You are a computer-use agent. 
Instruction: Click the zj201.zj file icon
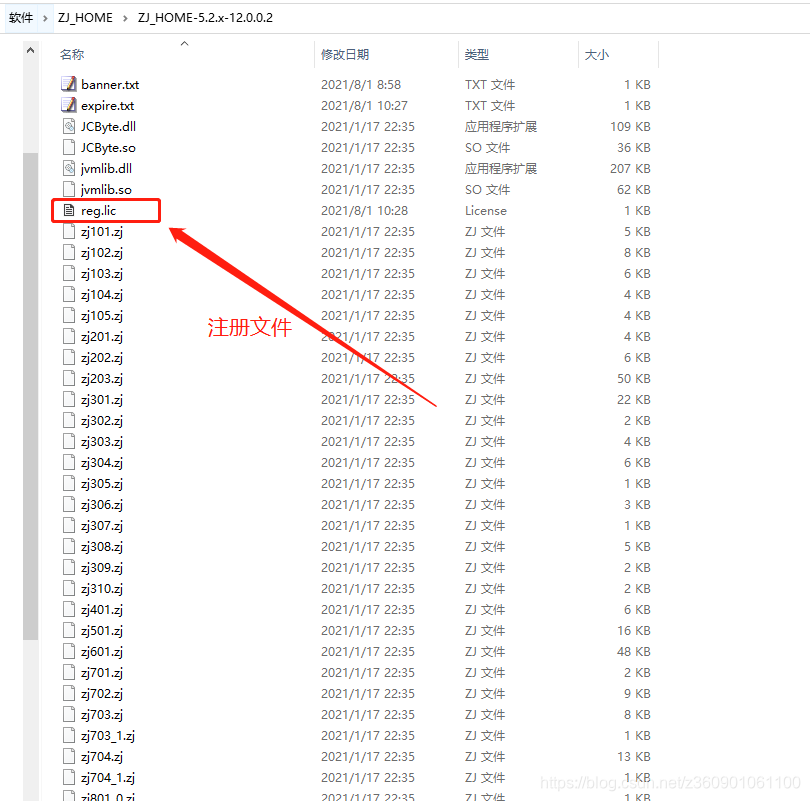click(69, 336)
